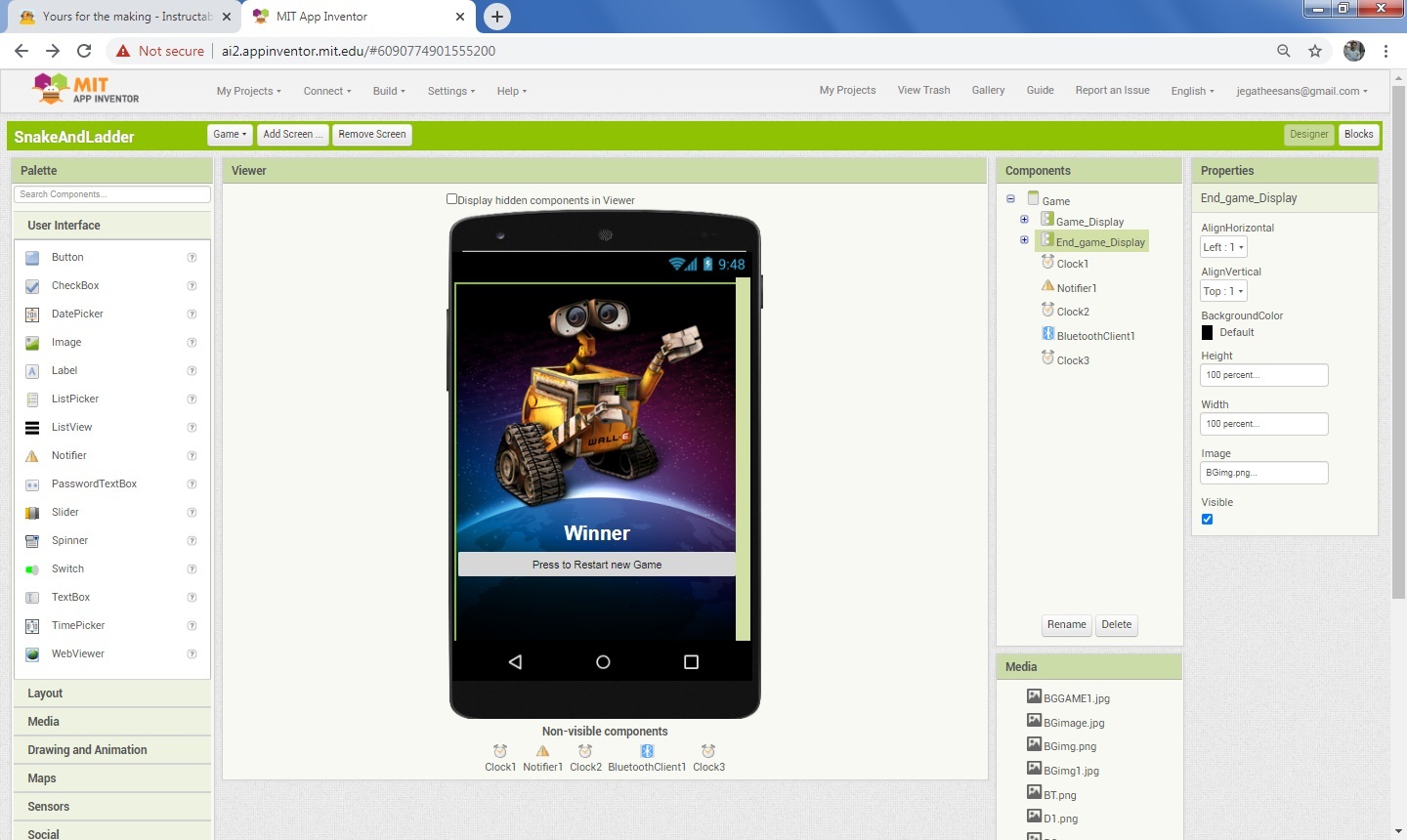Select the Slider palette icon
1407x840 pixels.
click(x=32, y=513)
